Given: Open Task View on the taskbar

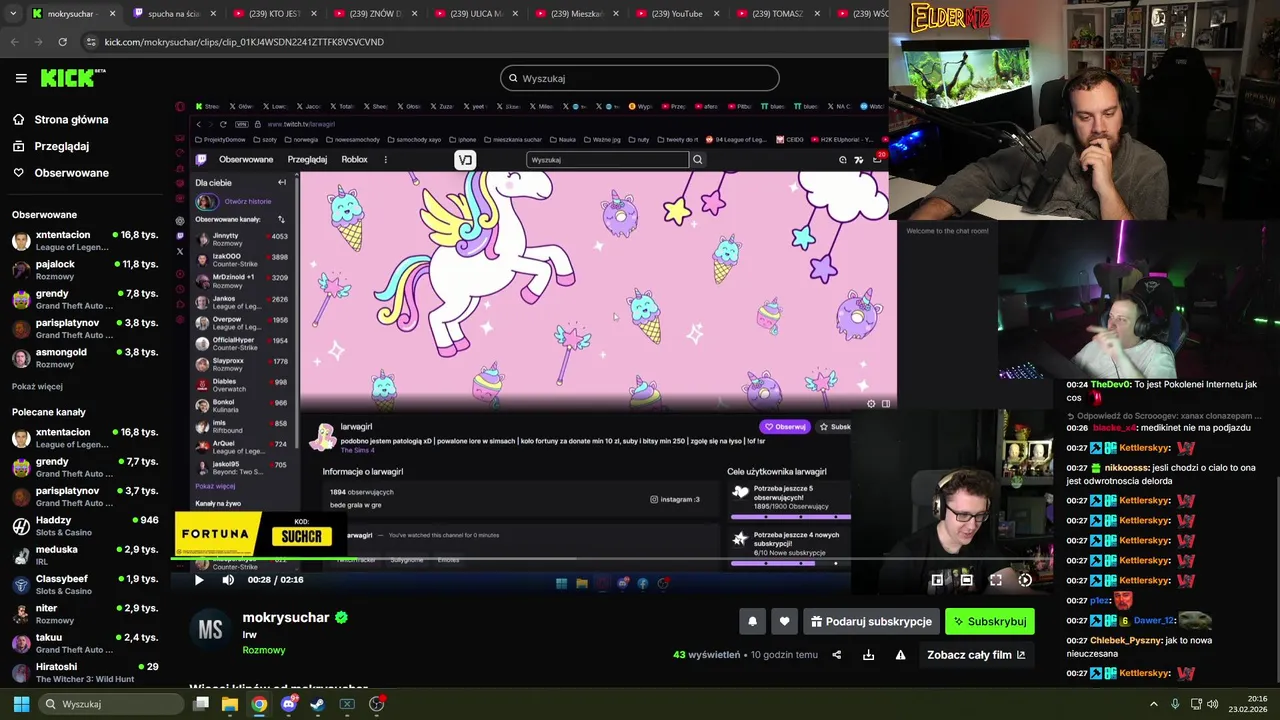Looking at the screenshot, I should pos(200,704).
